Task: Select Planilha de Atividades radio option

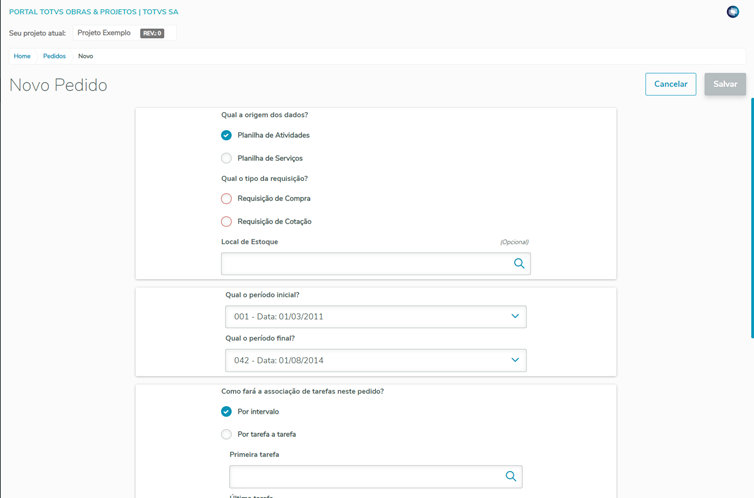Action: click(227, 135)
